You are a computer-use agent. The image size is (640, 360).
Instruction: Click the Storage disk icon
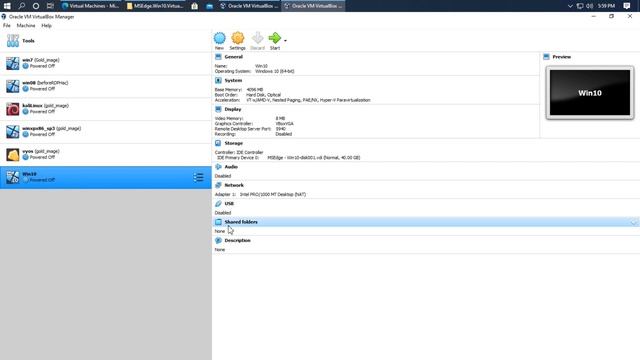tap(218, 143)
